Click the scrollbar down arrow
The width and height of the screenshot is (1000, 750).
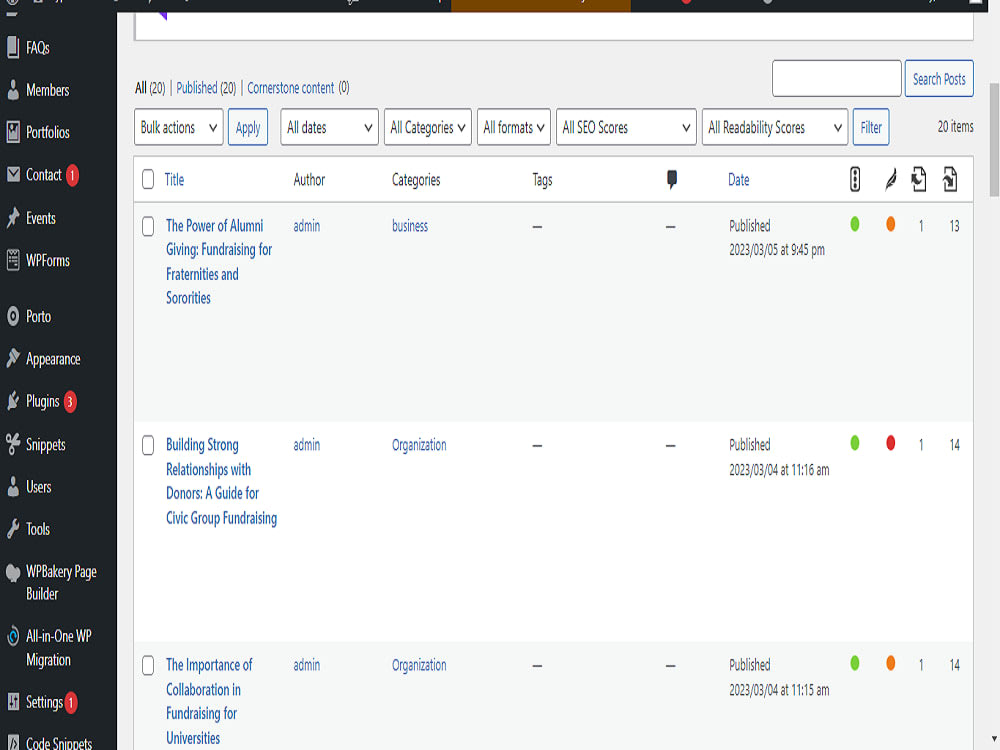pos(994,739)
